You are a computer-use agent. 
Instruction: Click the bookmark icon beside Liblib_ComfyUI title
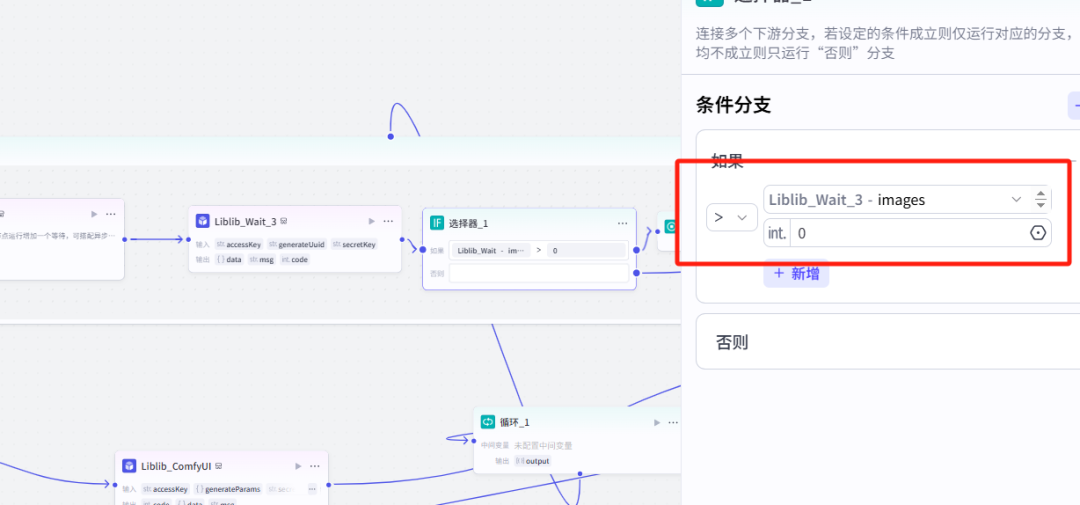(218, 466)
